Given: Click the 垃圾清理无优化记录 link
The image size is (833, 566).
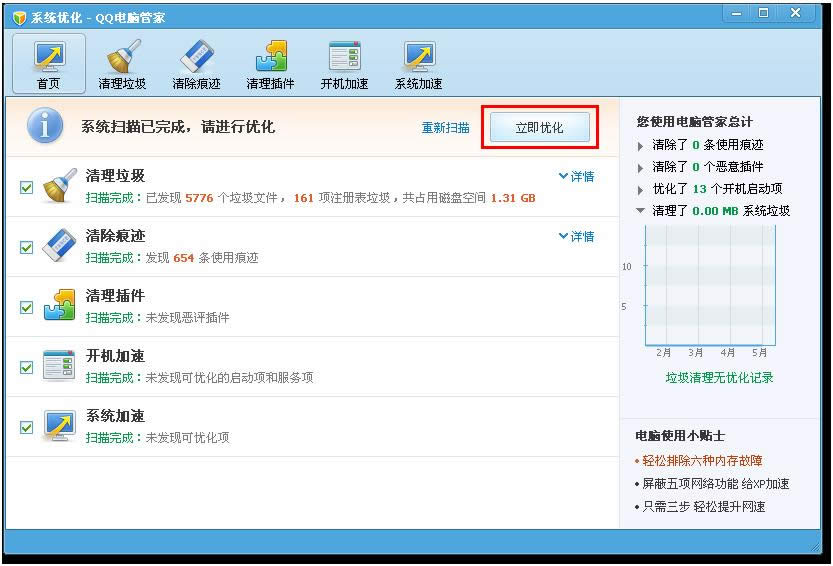Looking at the screenshot, I should coord(719,378).
